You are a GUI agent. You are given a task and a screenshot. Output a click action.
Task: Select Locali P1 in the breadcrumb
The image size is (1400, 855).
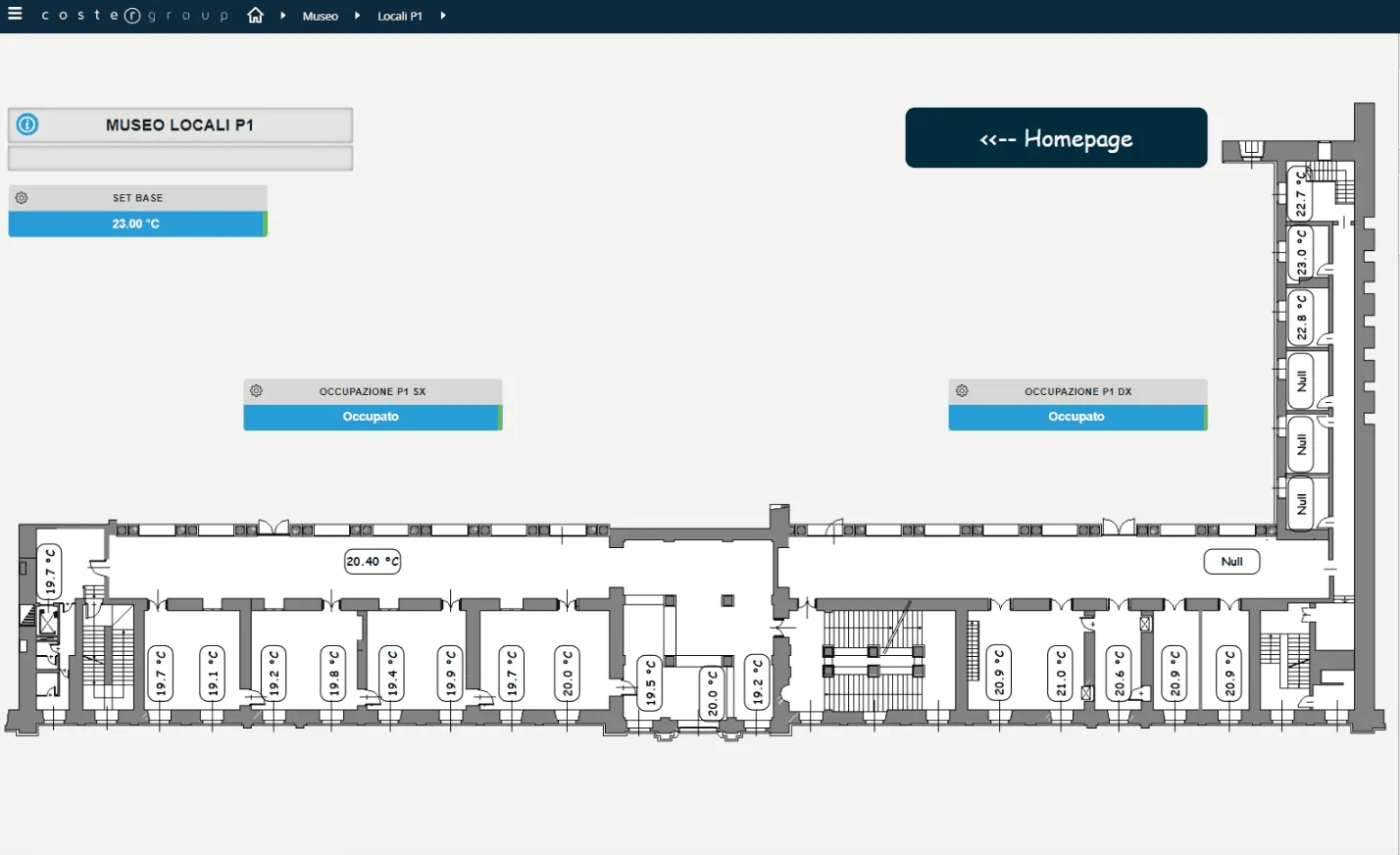[x=399, y=17]
